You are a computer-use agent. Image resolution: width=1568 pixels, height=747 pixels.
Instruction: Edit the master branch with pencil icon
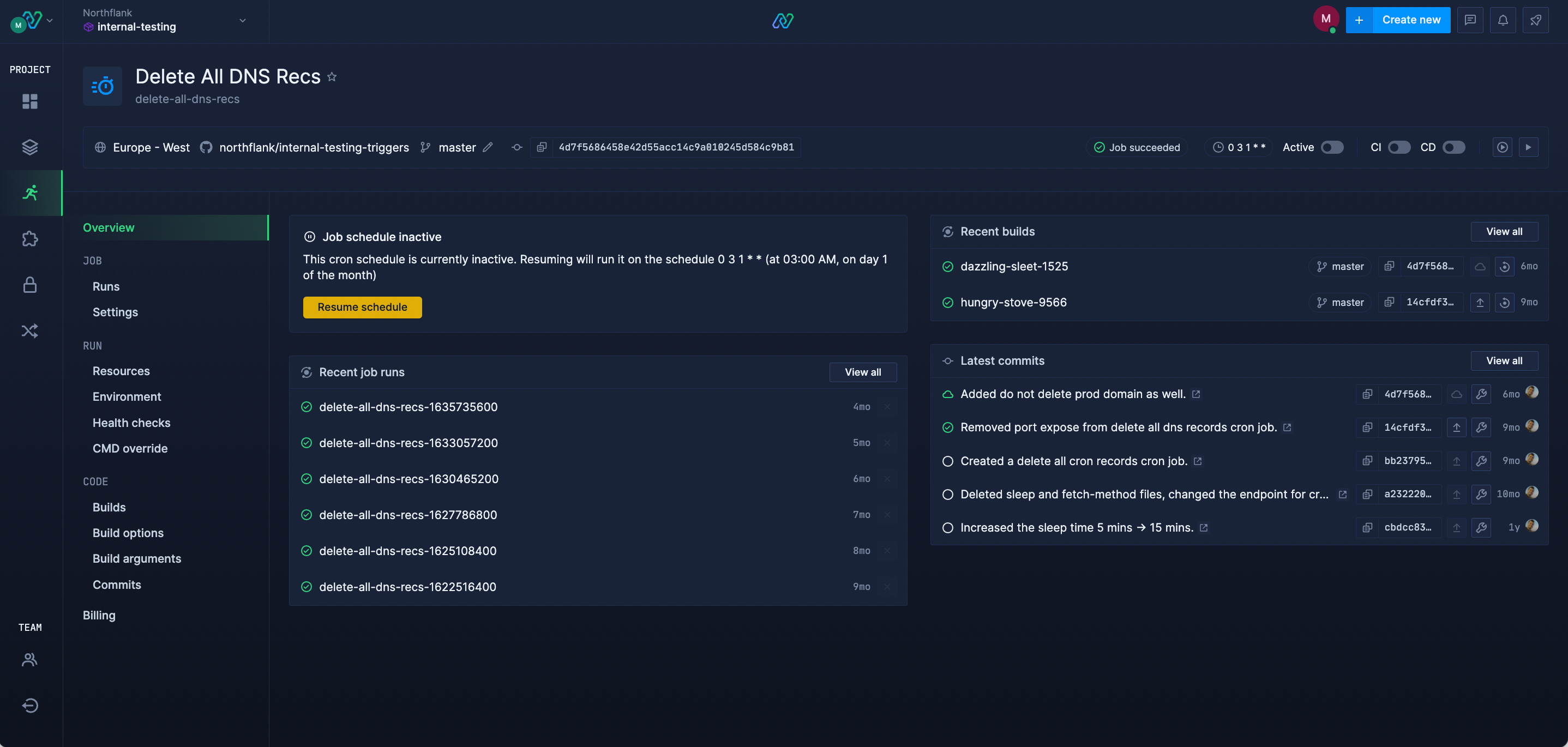pyautogui.click(x=488, y=147)
